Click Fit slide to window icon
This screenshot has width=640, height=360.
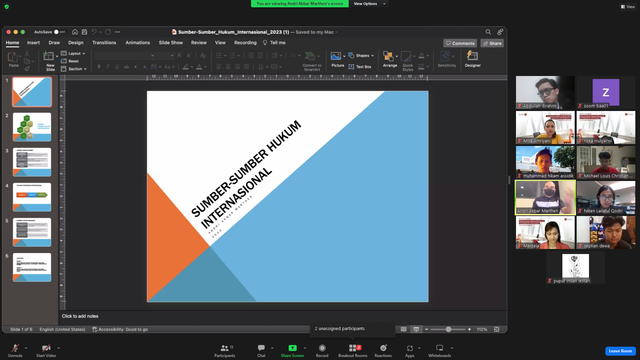click(x=497, y=329)
